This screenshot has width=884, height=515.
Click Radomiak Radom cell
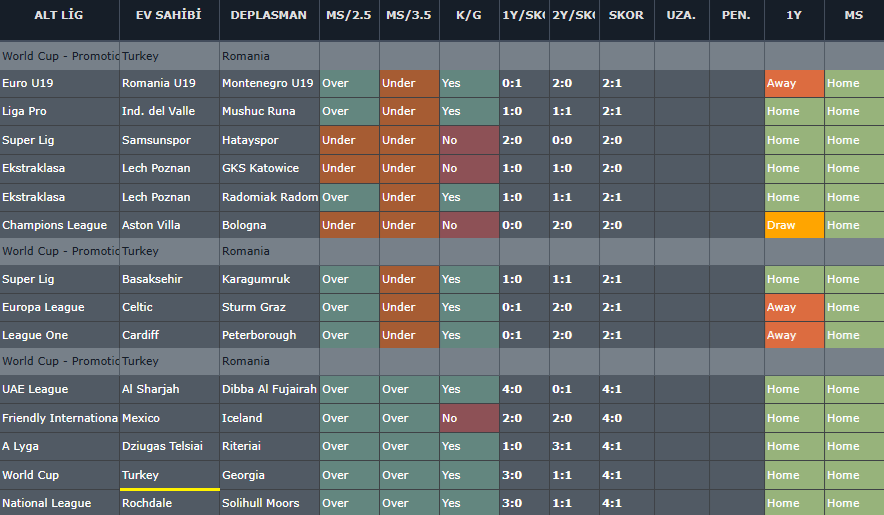[x=269, y=197]
